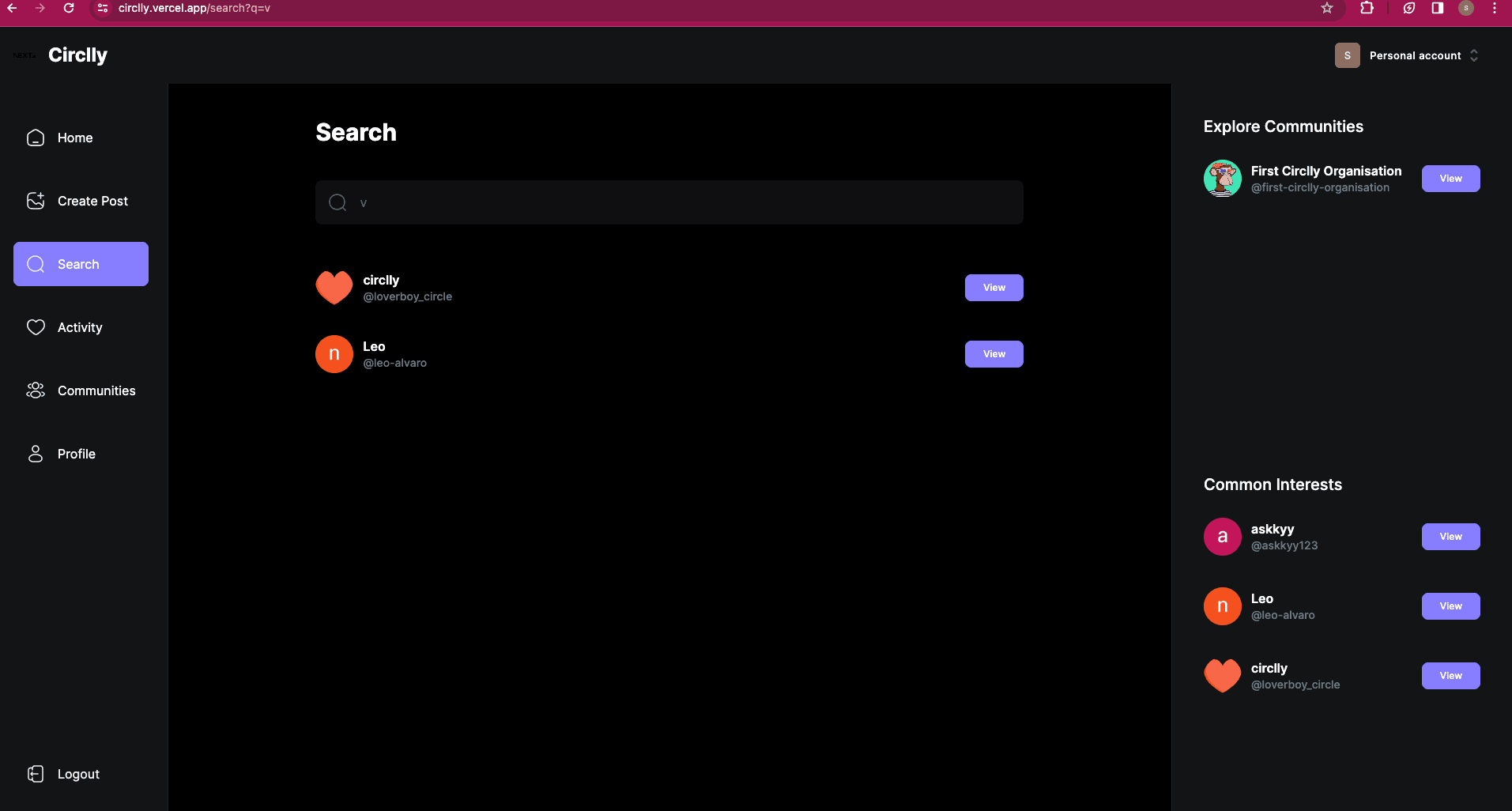Viewport: 1512px width, 811px height.
Task: Go to Profile via sidebar icon
Action: (x=36, y=454)
